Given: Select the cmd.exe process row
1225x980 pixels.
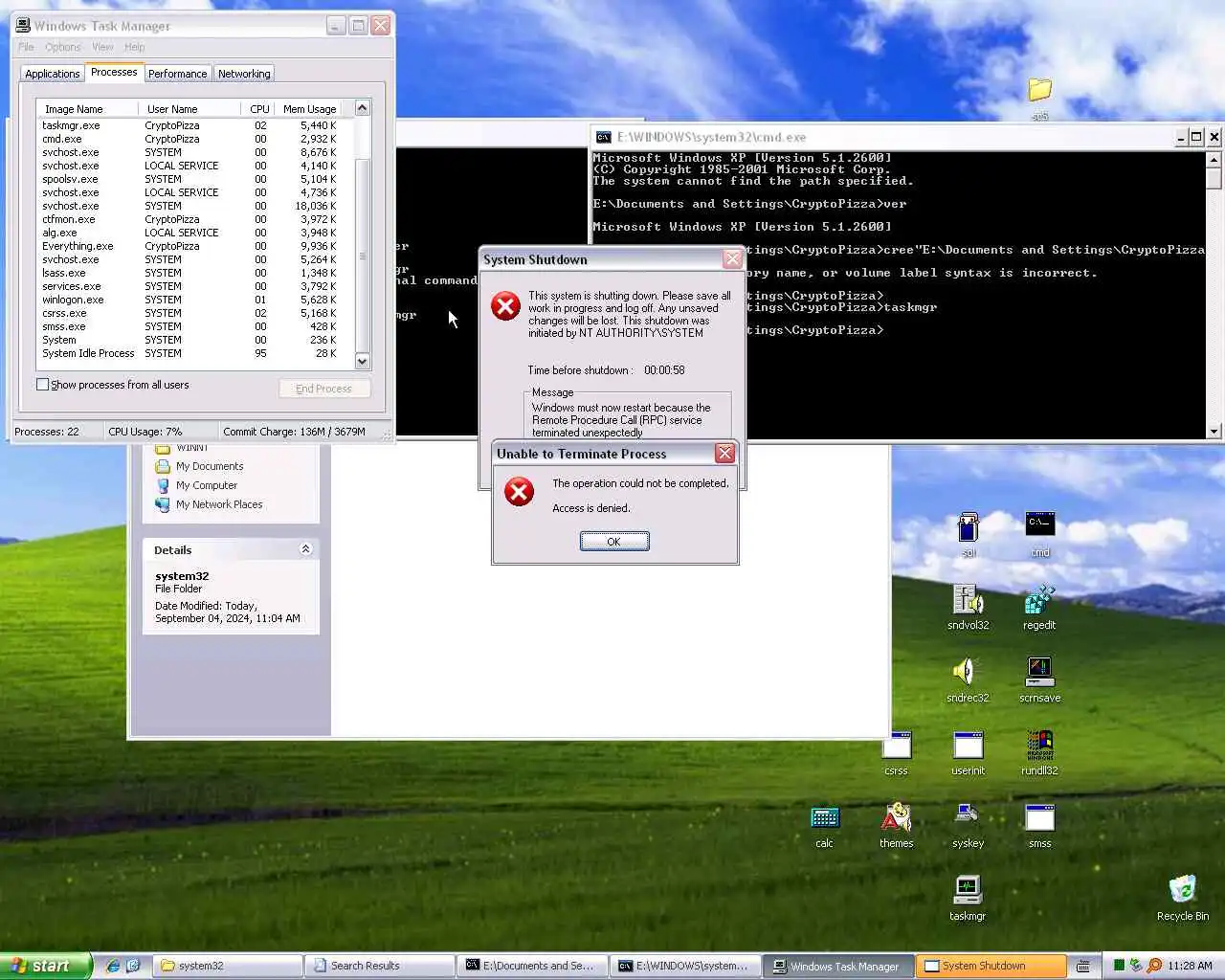Looking at the screenshot, I should pos(195,139).
